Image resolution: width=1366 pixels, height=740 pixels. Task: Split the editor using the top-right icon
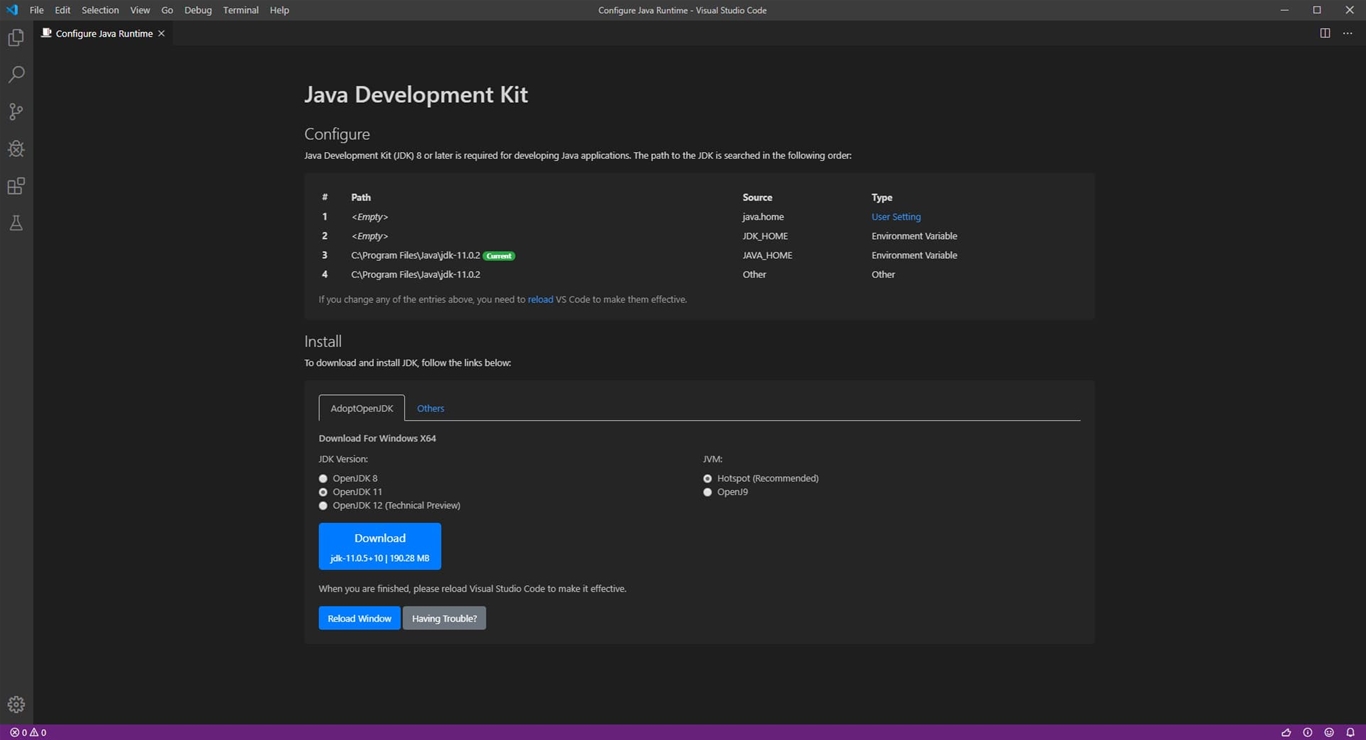[1322, 33]
